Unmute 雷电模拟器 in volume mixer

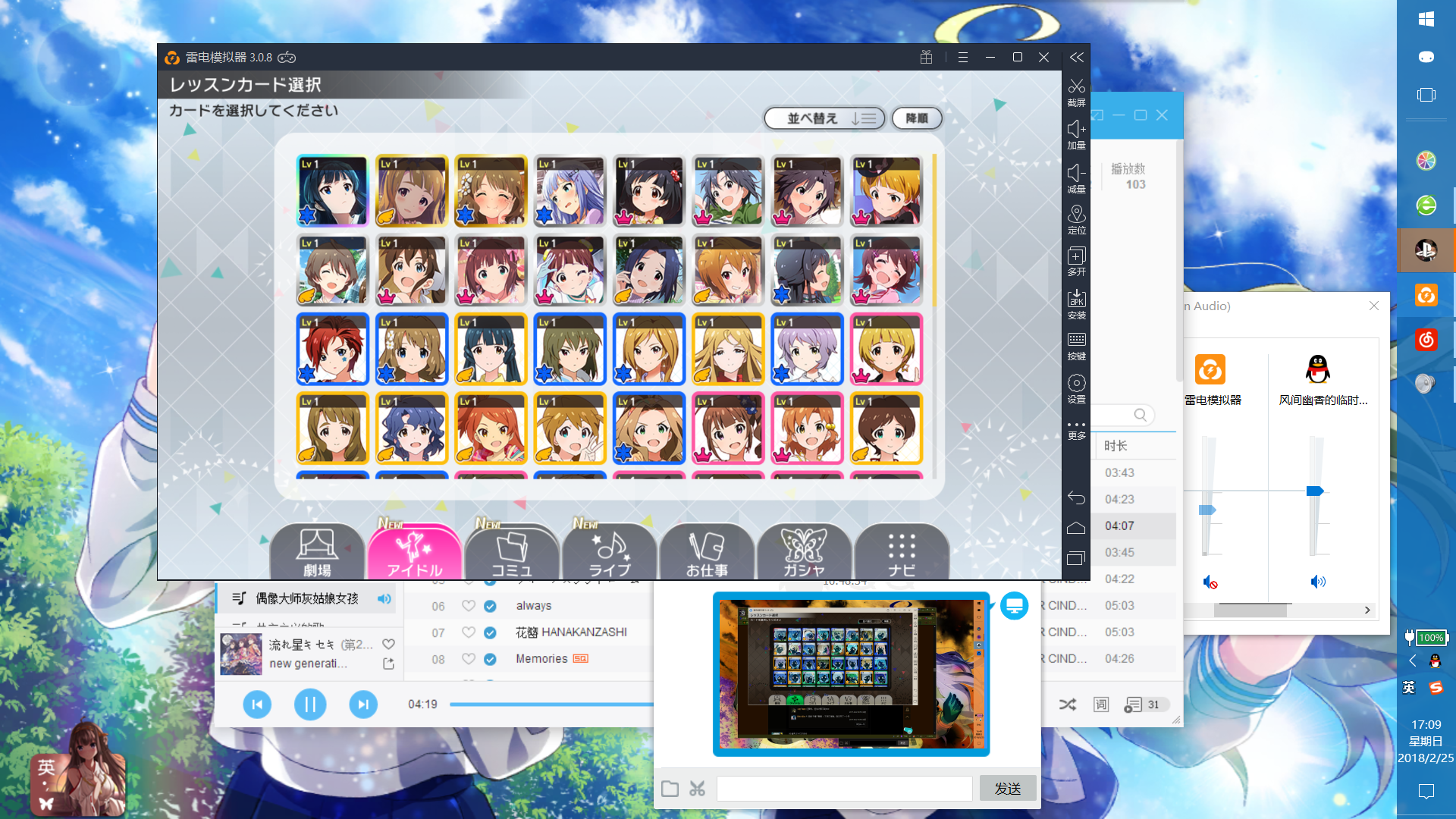1210,582
